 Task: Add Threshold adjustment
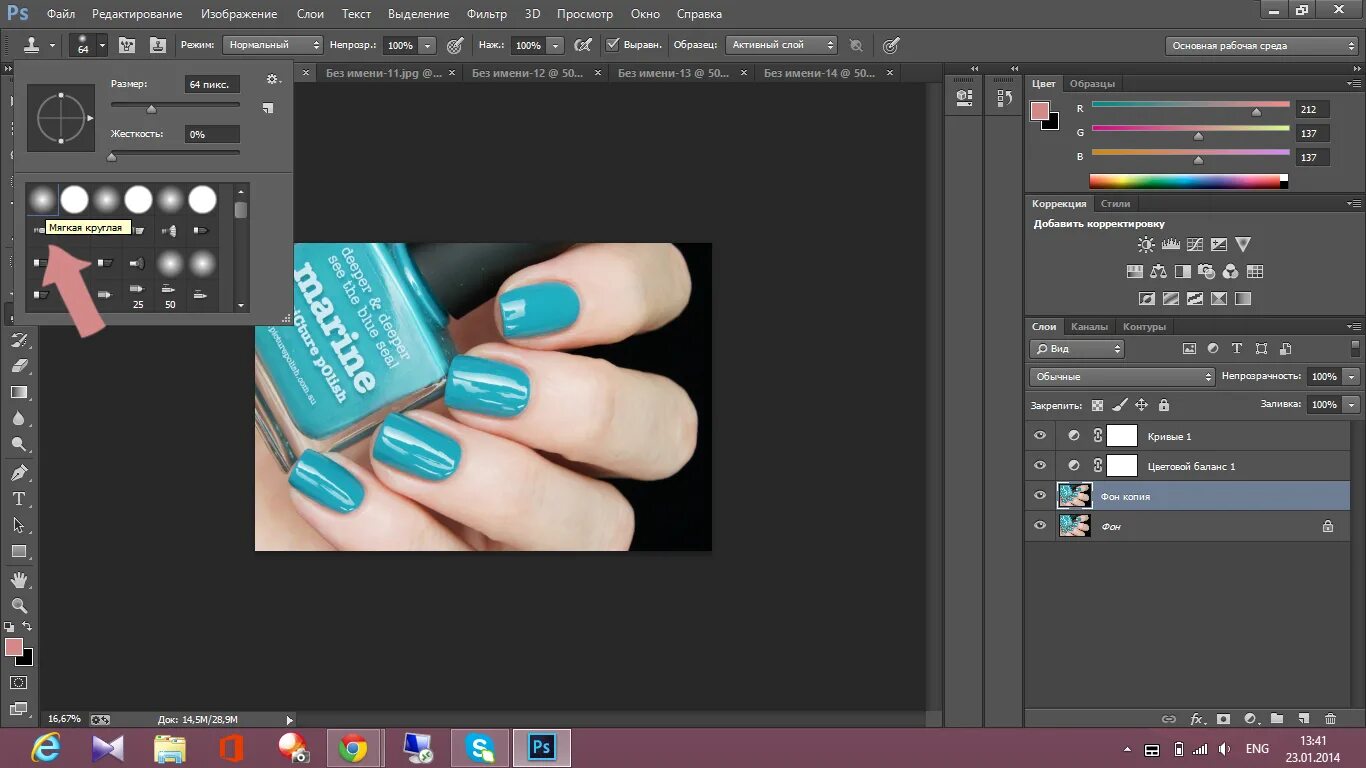tap(1194, 298)
